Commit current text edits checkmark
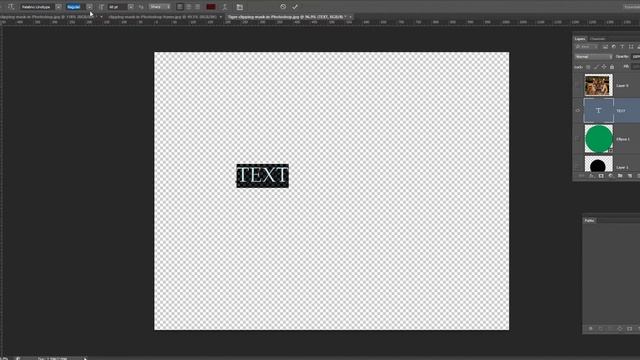The height and width of the screenshot is (360, 640). (x=295, y=7)
